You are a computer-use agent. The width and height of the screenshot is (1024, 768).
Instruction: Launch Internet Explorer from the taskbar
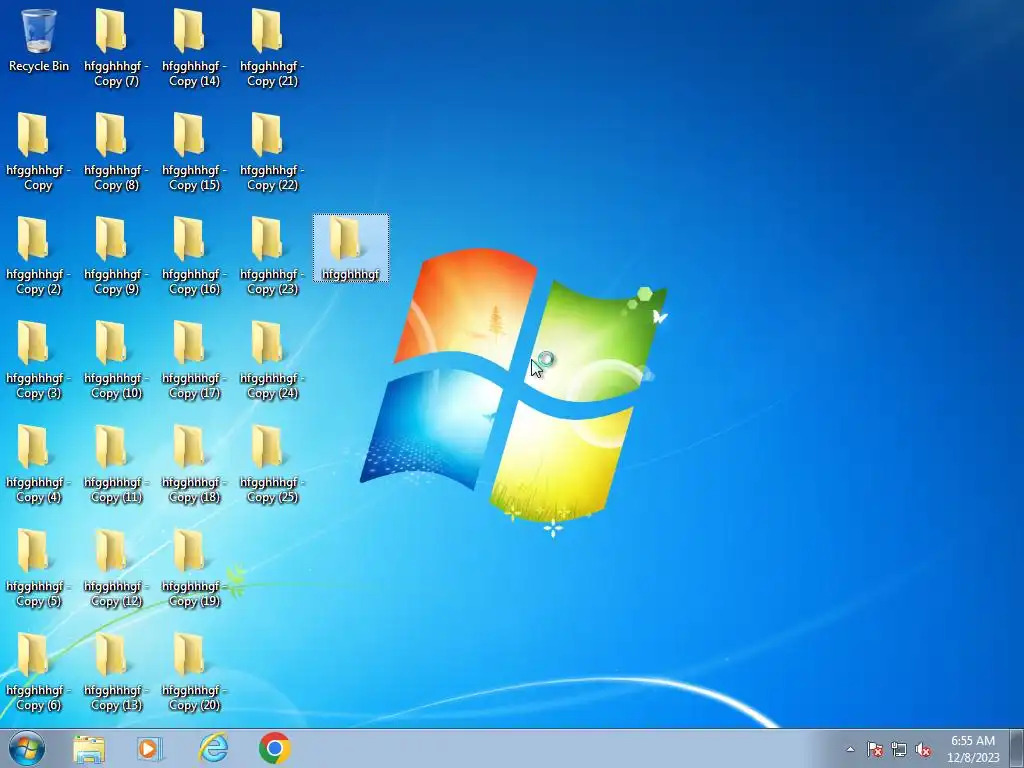coord(214,748)
